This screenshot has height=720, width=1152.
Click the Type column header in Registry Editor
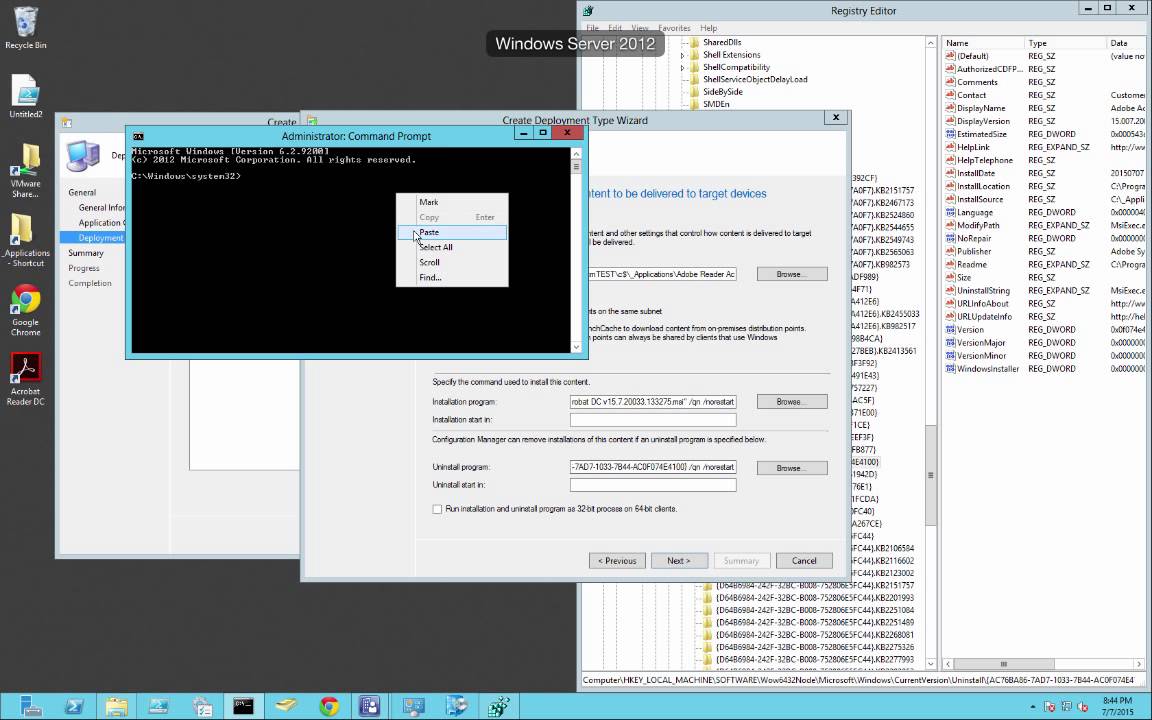click(x=1065, y=43)
